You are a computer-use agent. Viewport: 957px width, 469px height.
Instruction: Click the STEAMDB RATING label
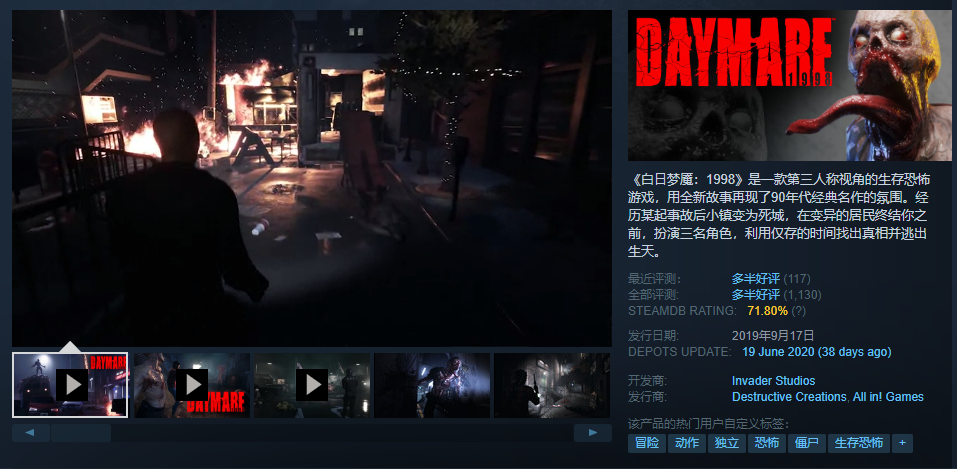[682, 311]
